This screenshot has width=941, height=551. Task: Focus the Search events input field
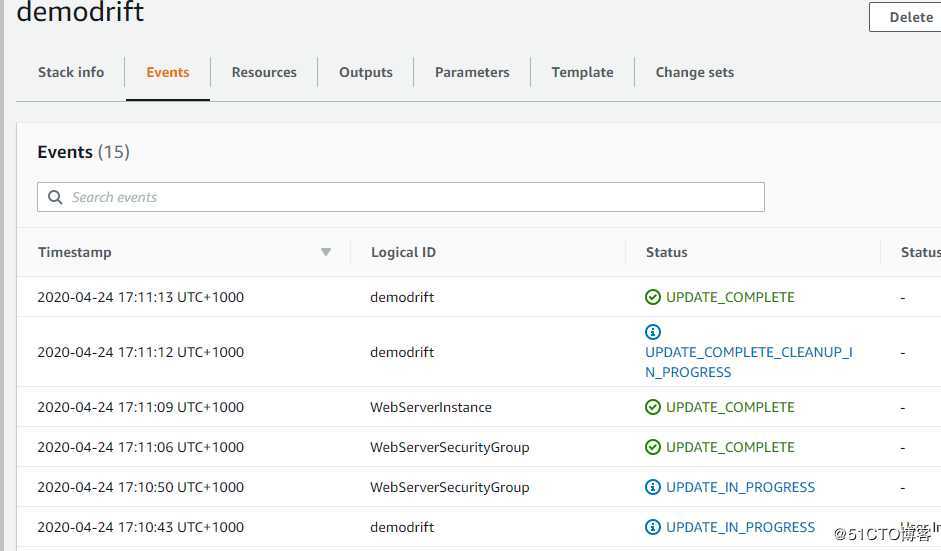(410, 197)
